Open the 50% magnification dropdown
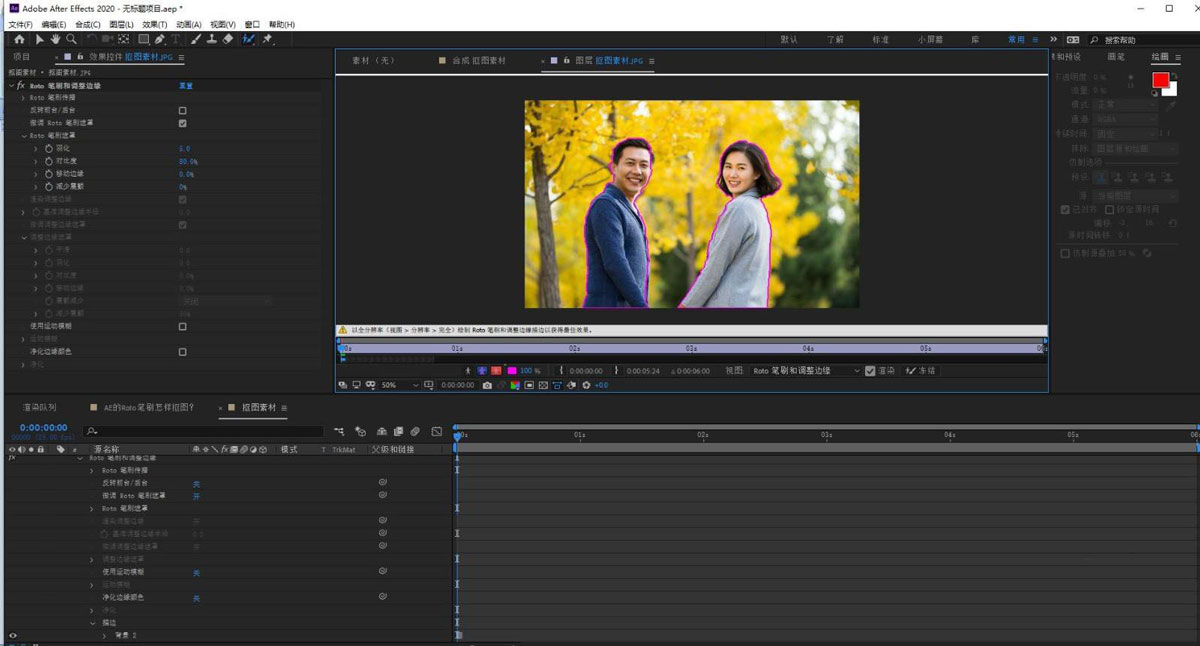Viewport: 1200px width, 646px height. click(401, 385)
